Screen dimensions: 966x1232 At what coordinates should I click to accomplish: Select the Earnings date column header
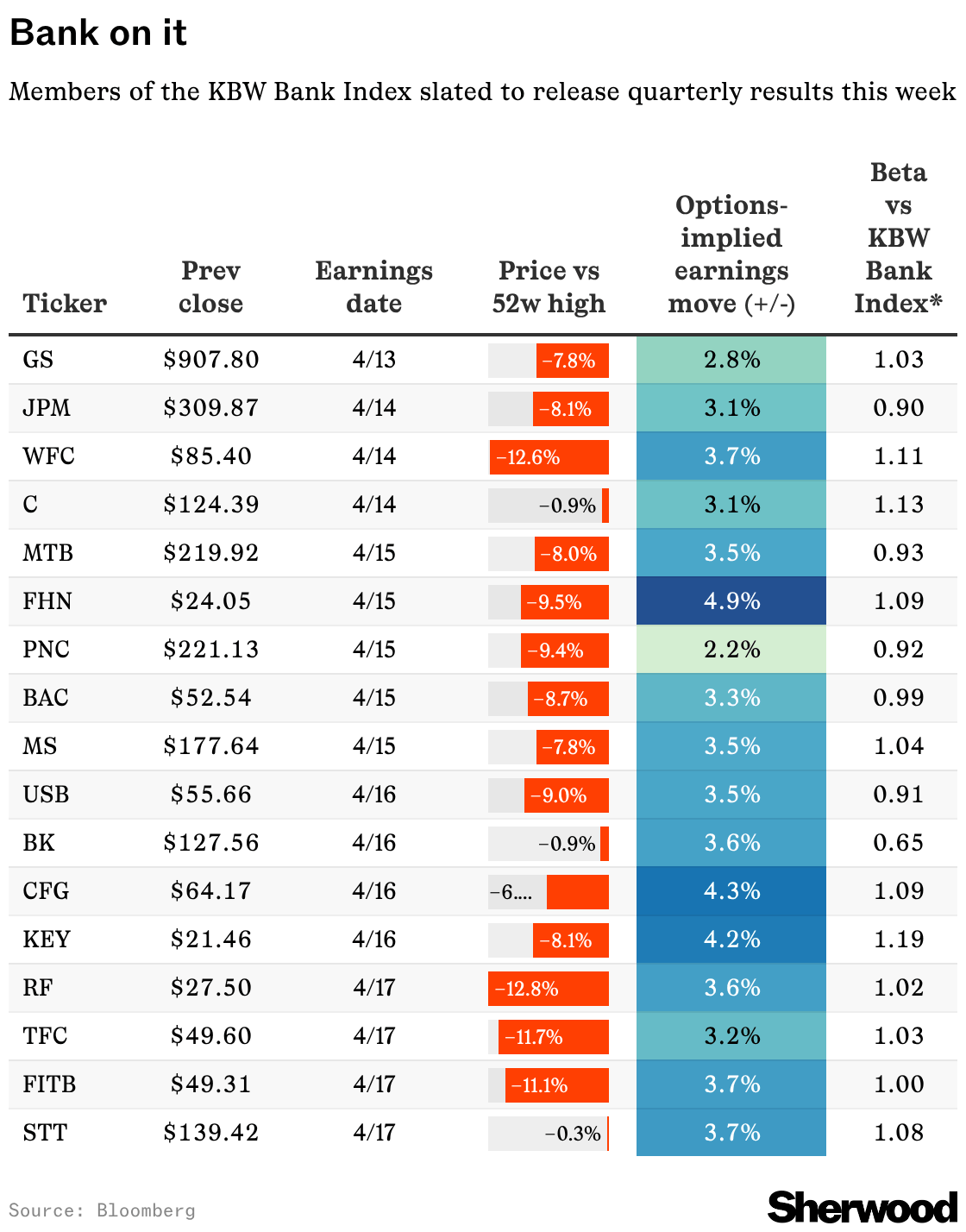click(373, 287)
